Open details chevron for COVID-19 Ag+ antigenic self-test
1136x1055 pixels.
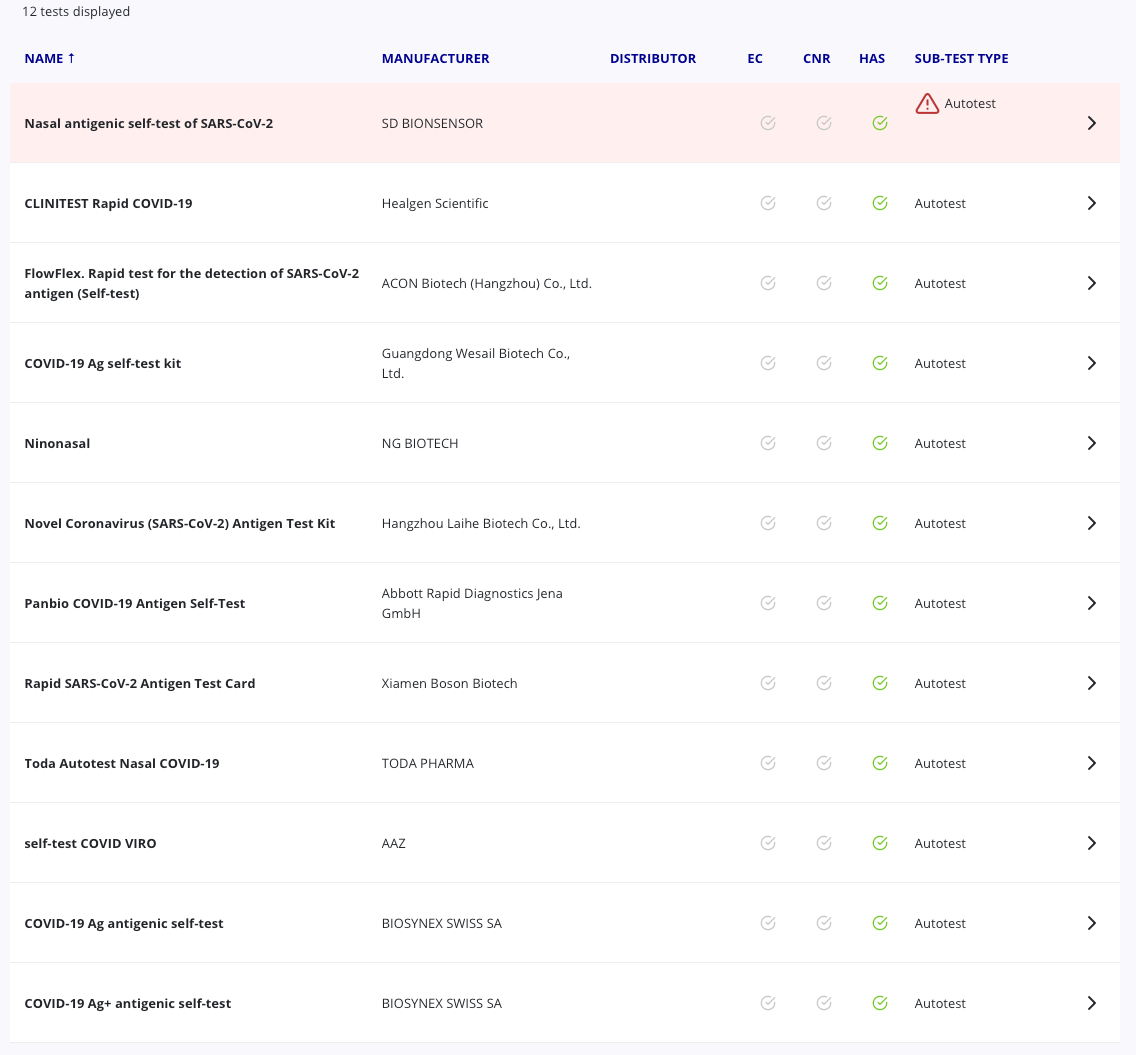pyautogui.click(x=1092, y=1003)
